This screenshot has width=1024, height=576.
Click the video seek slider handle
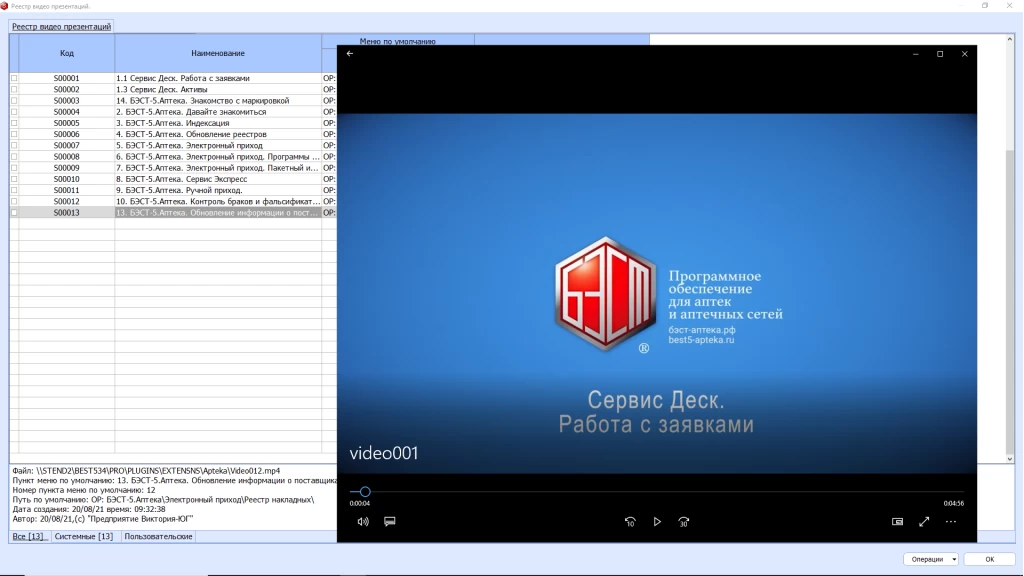[365, 492]
